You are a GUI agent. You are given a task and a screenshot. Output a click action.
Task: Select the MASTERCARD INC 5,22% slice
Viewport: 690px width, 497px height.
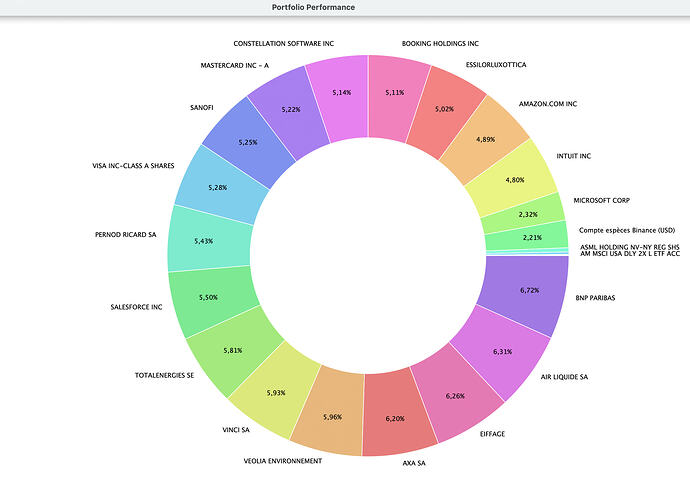click(x=290, y=108)
